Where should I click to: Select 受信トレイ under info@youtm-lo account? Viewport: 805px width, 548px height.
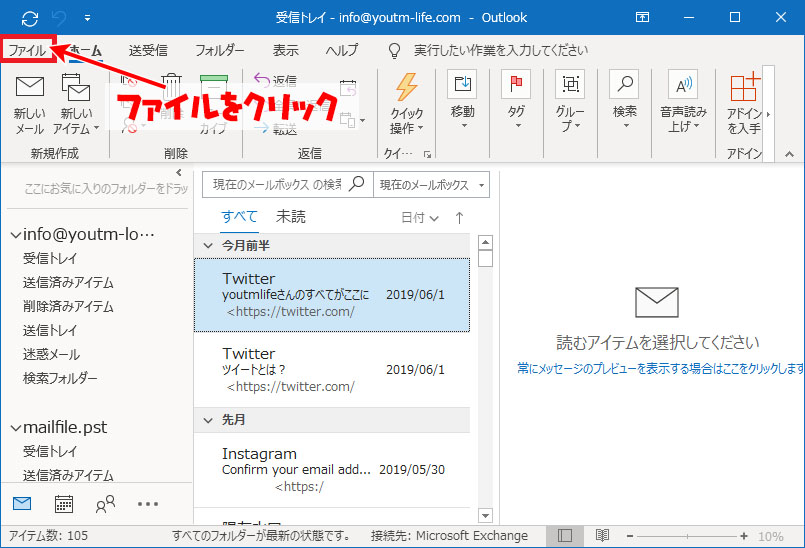coord(50,258)
